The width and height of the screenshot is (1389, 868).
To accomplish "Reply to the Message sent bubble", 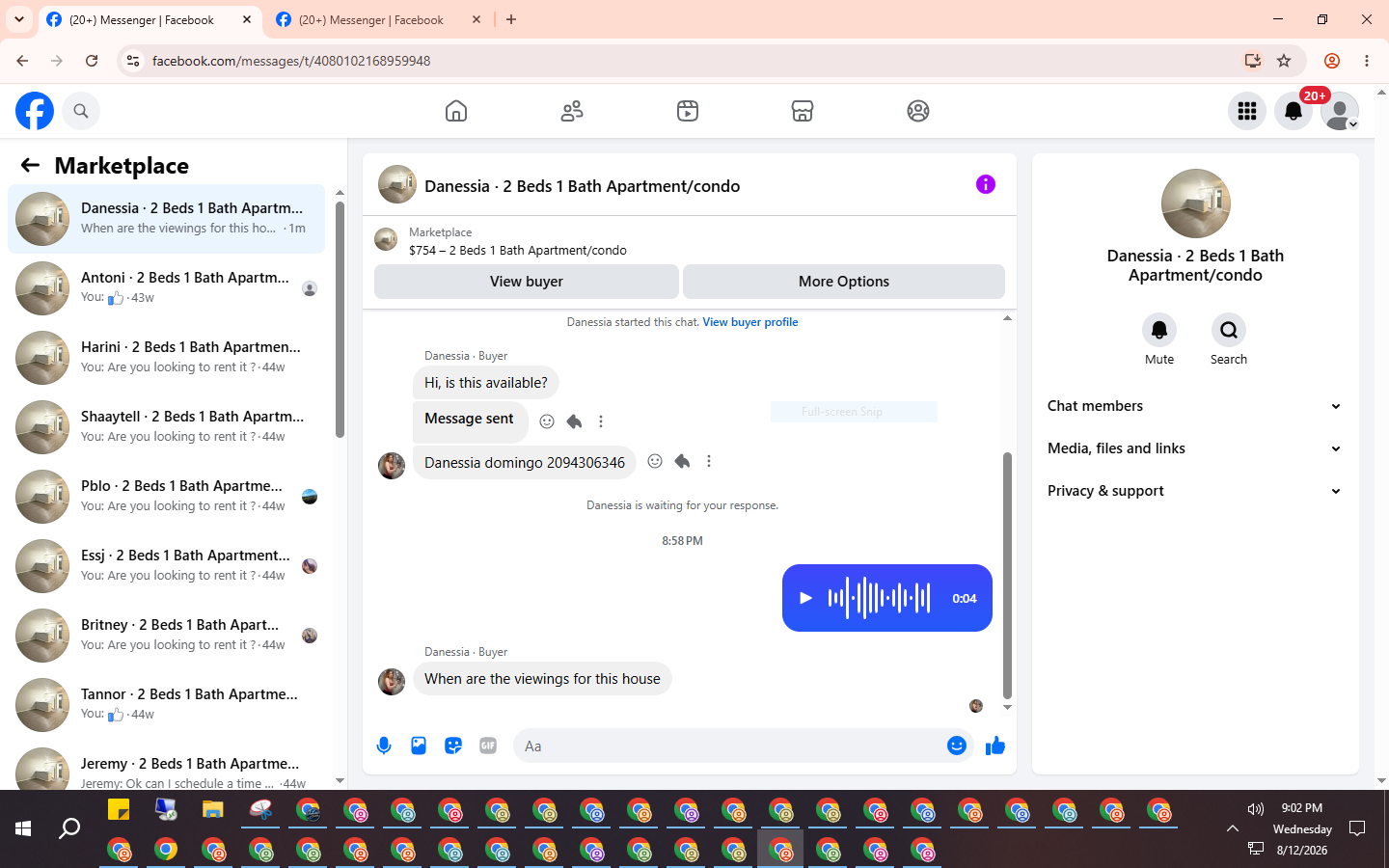I will coord(574,421).
